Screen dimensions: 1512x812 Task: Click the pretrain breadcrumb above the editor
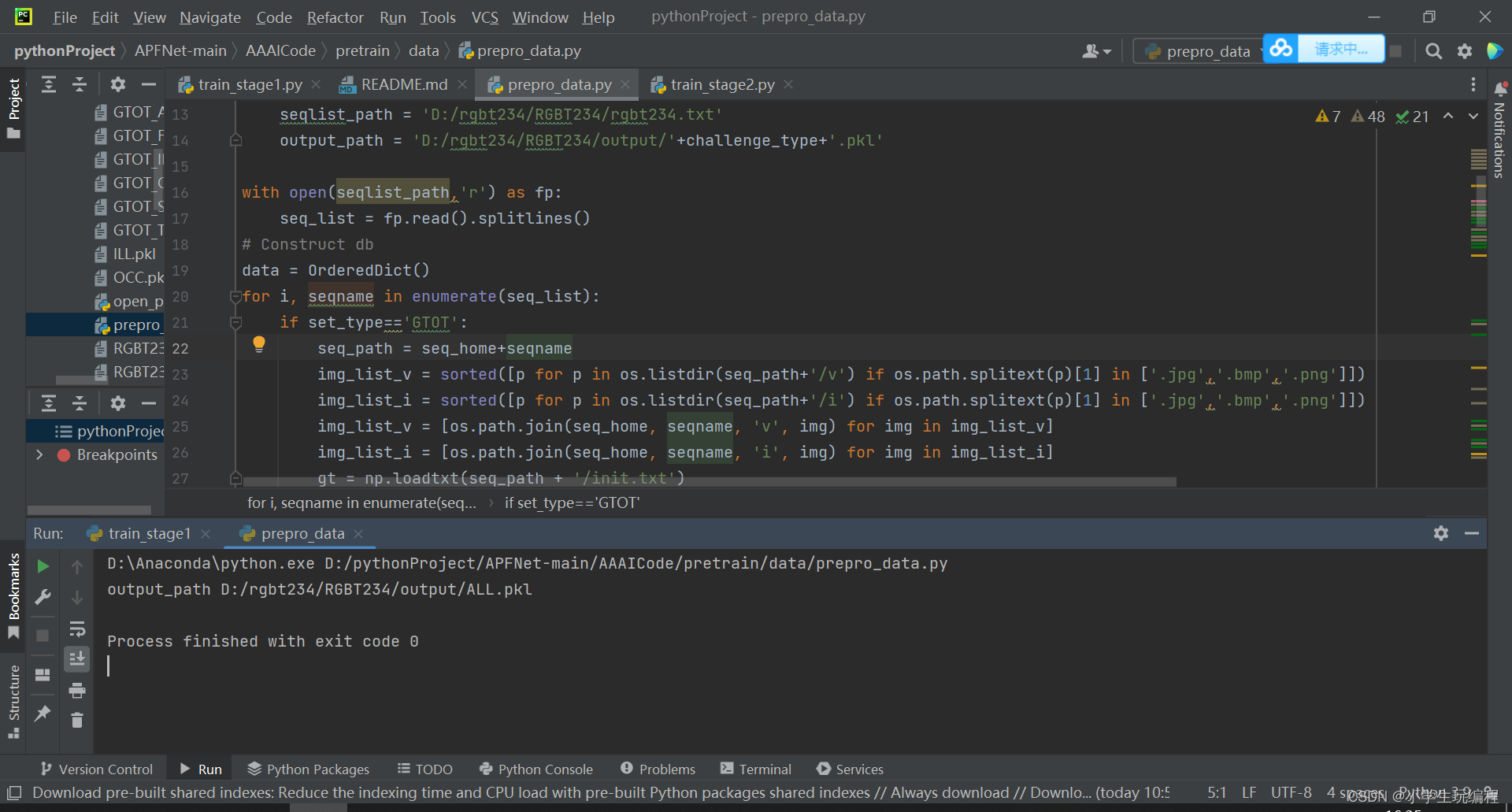point(363,50)
